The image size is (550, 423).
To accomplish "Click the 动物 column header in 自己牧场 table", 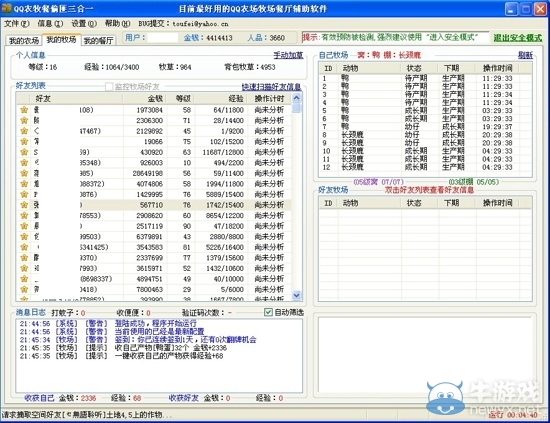I will point(370,68).
